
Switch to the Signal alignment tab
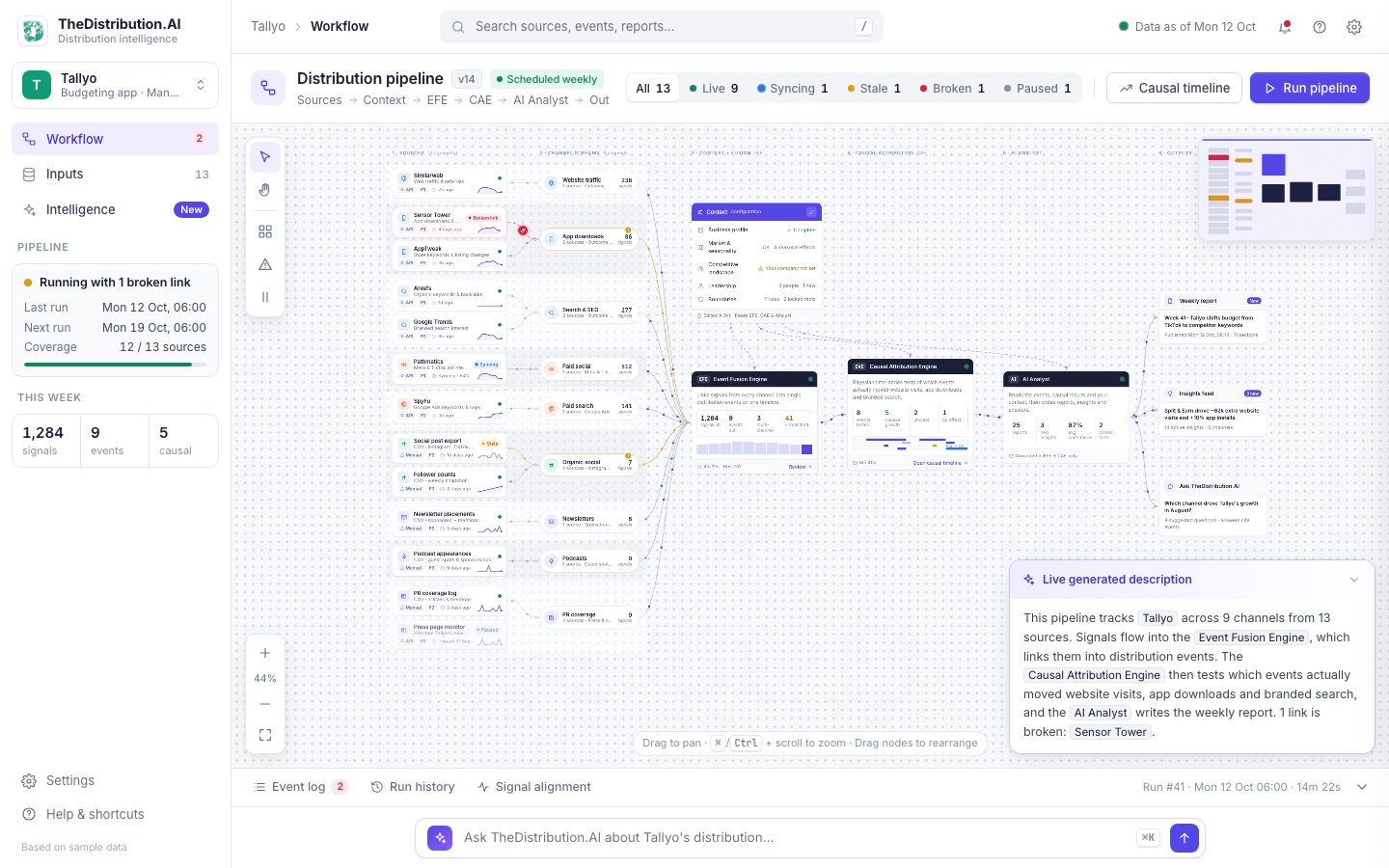pos(534,787)
